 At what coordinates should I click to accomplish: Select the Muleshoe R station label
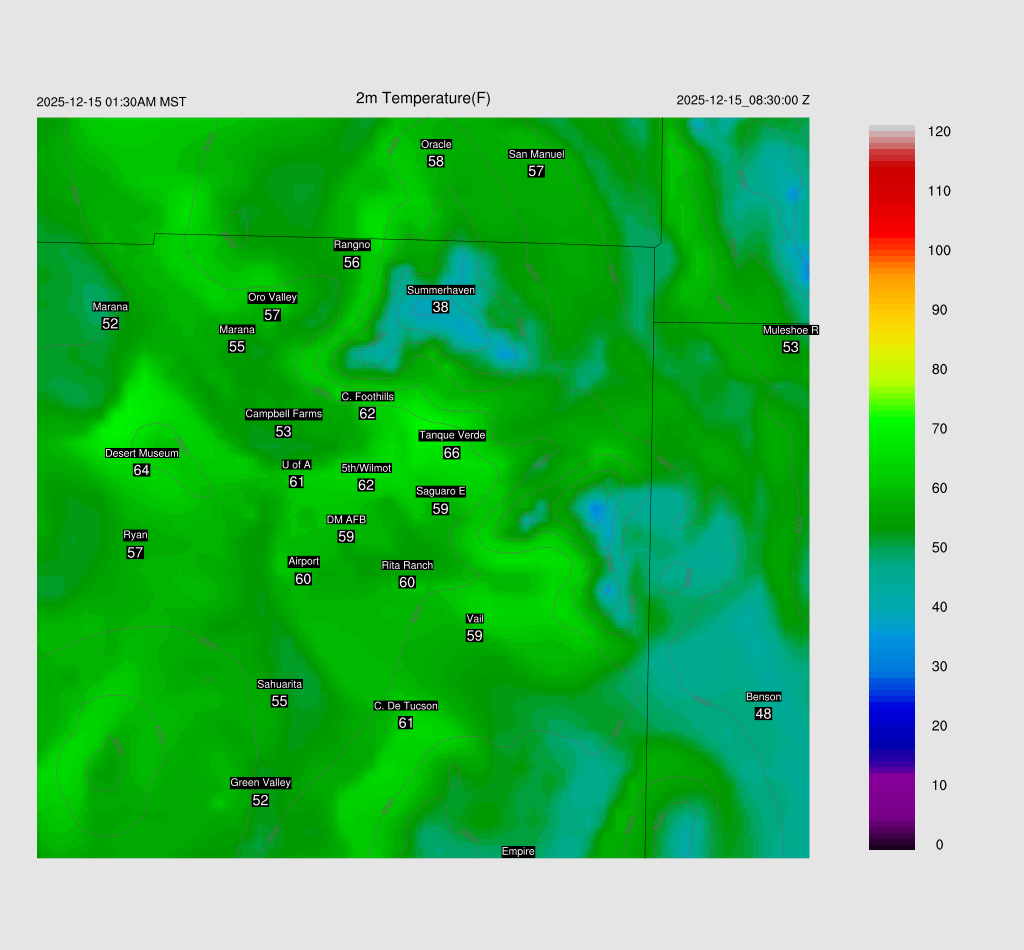tap(790, 330)
